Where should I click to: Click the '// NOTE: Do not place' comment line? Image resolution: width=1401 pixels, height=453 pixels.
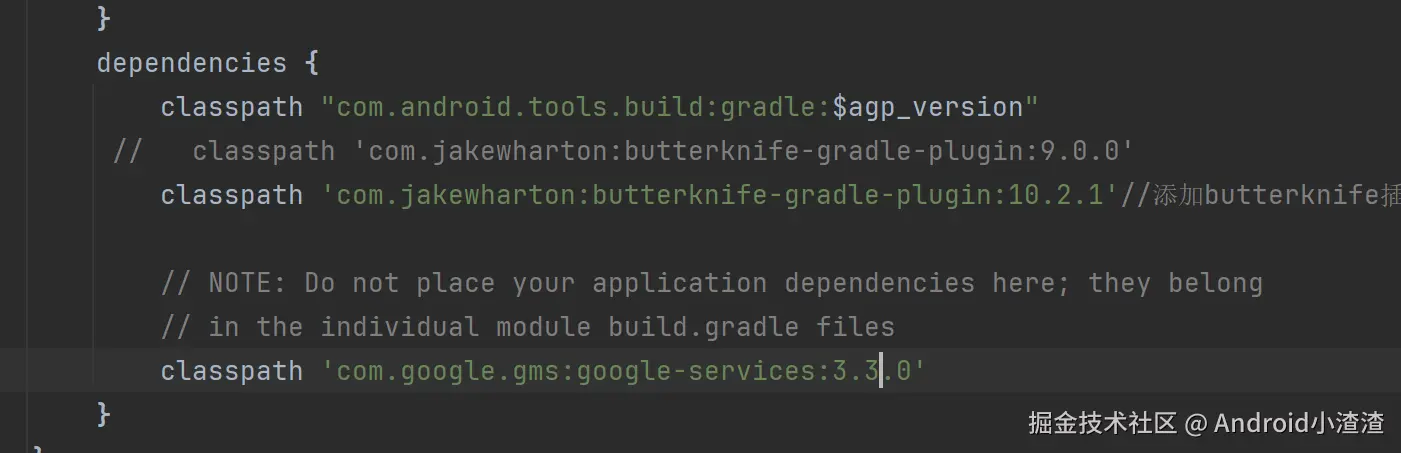pyautogui.click(x=711, y=283)
